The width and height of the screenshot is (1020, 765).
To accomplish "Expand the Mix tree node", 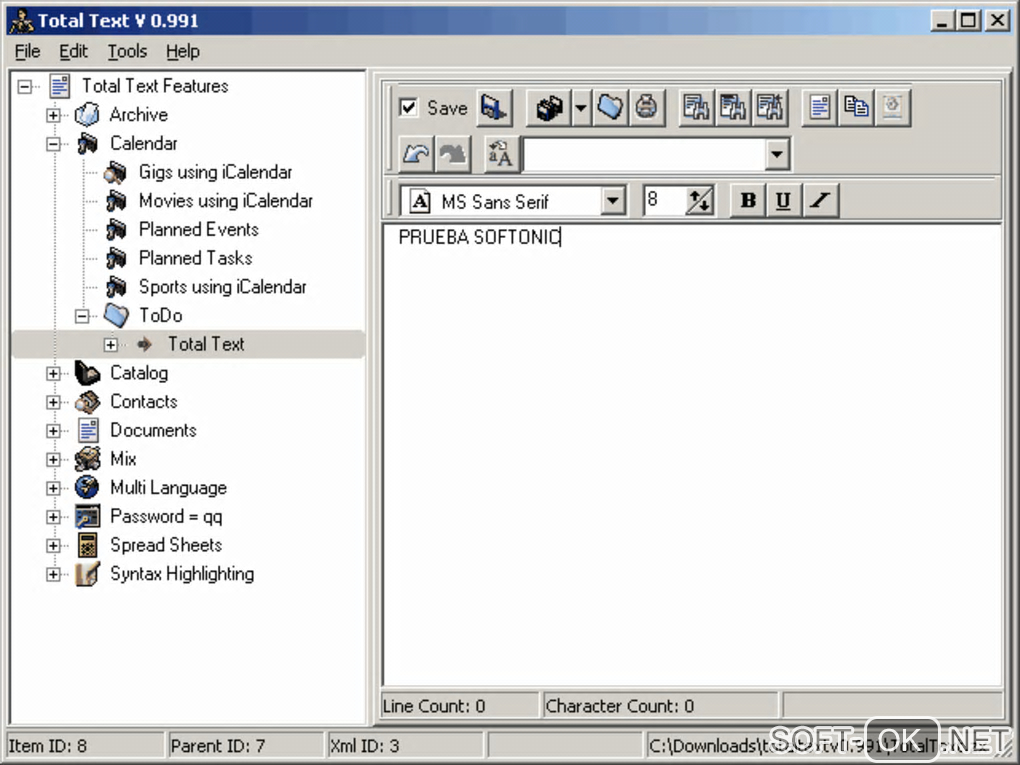I will pyautogui.click(x=53, y=459).
